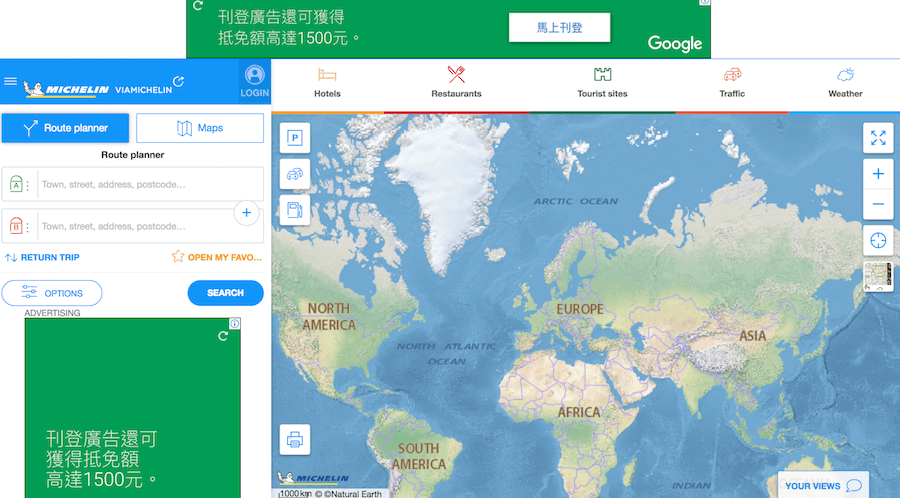900x498 pixels.
Task: Open YOUR VIEWS feedback button
Action: tap(823, 485)
